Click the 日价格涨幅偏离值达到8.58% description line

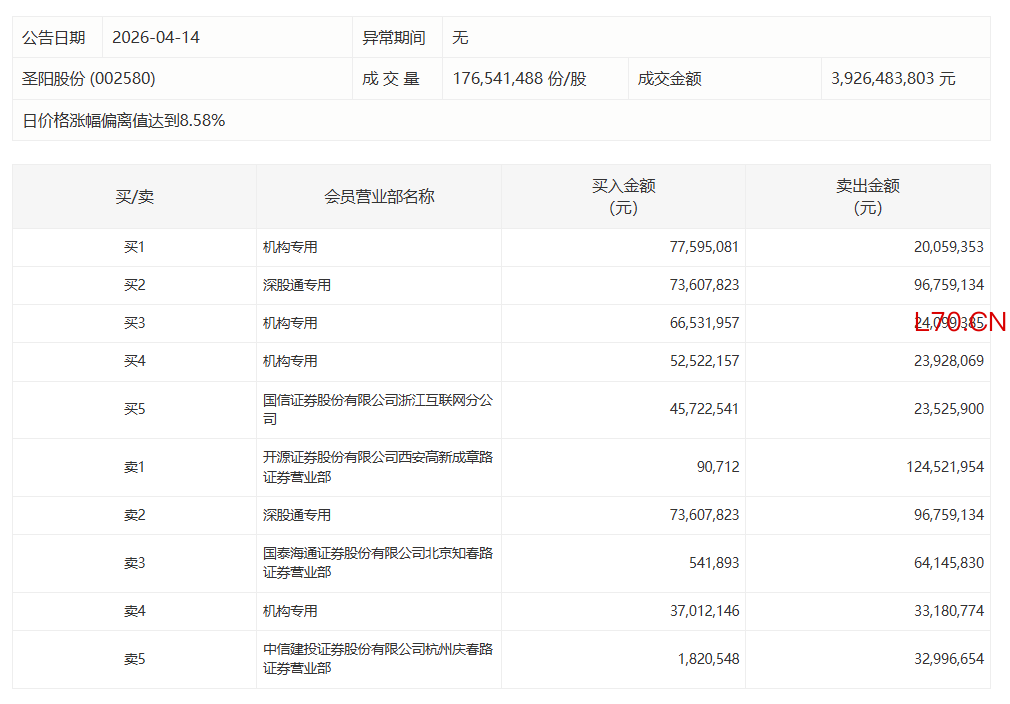click(x=124, y=121)
